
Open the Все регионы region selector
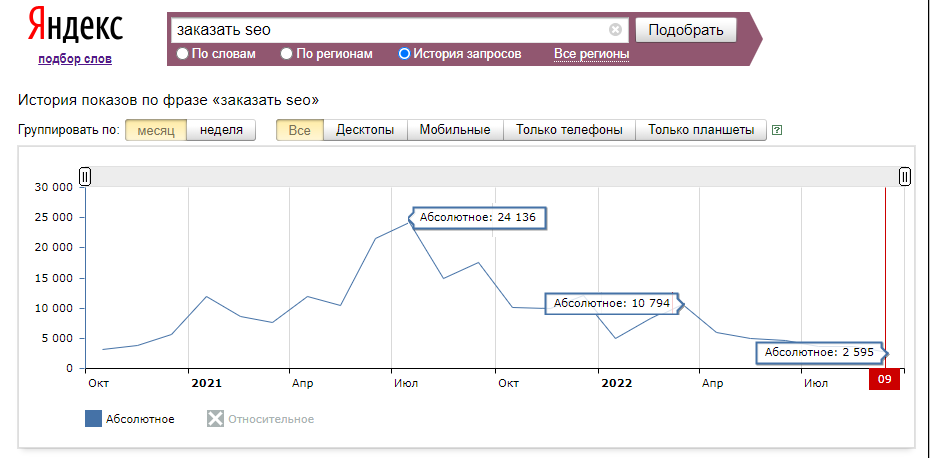[591, 54]
